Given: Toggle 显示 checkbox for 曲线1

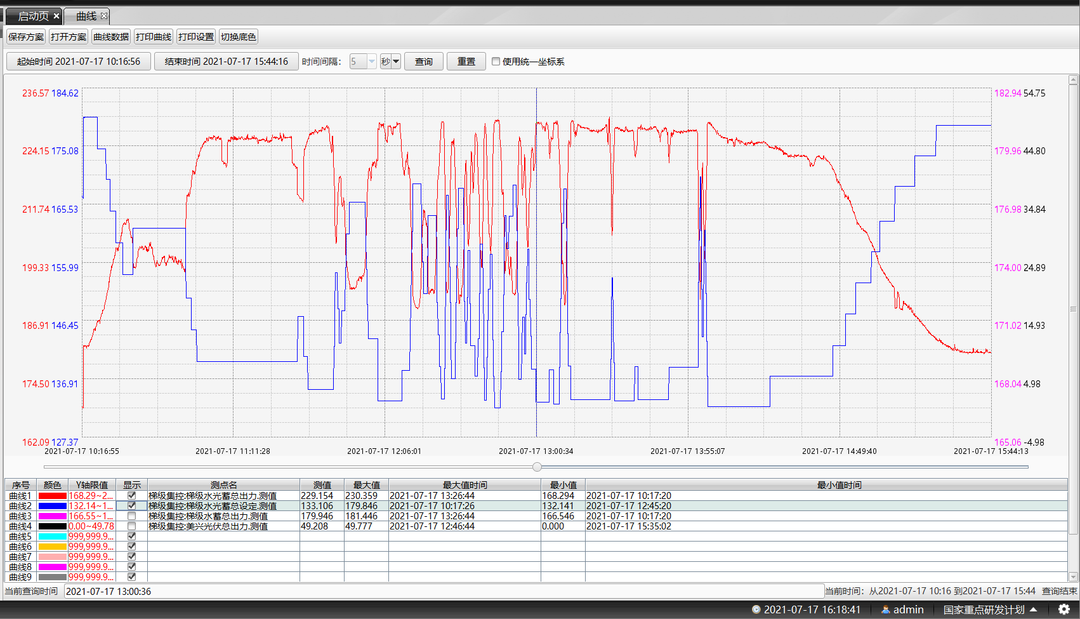Looking at the screenshot, I should click(x=132, y=495).
